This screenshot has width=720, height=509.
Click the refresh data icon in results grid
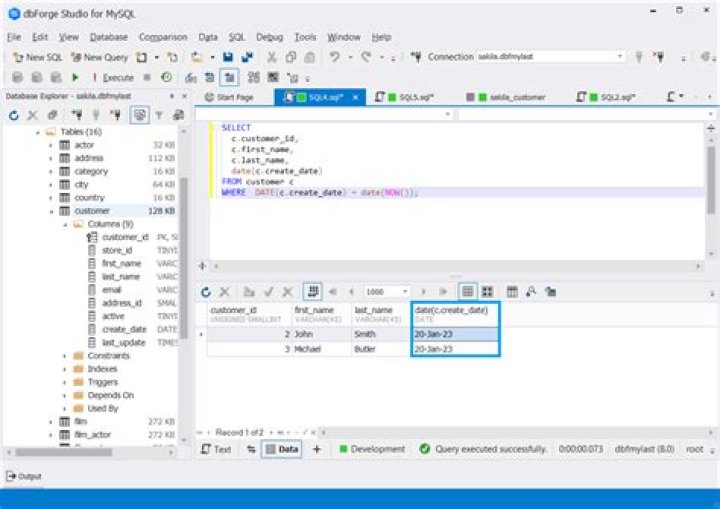(x=206, y=291)
